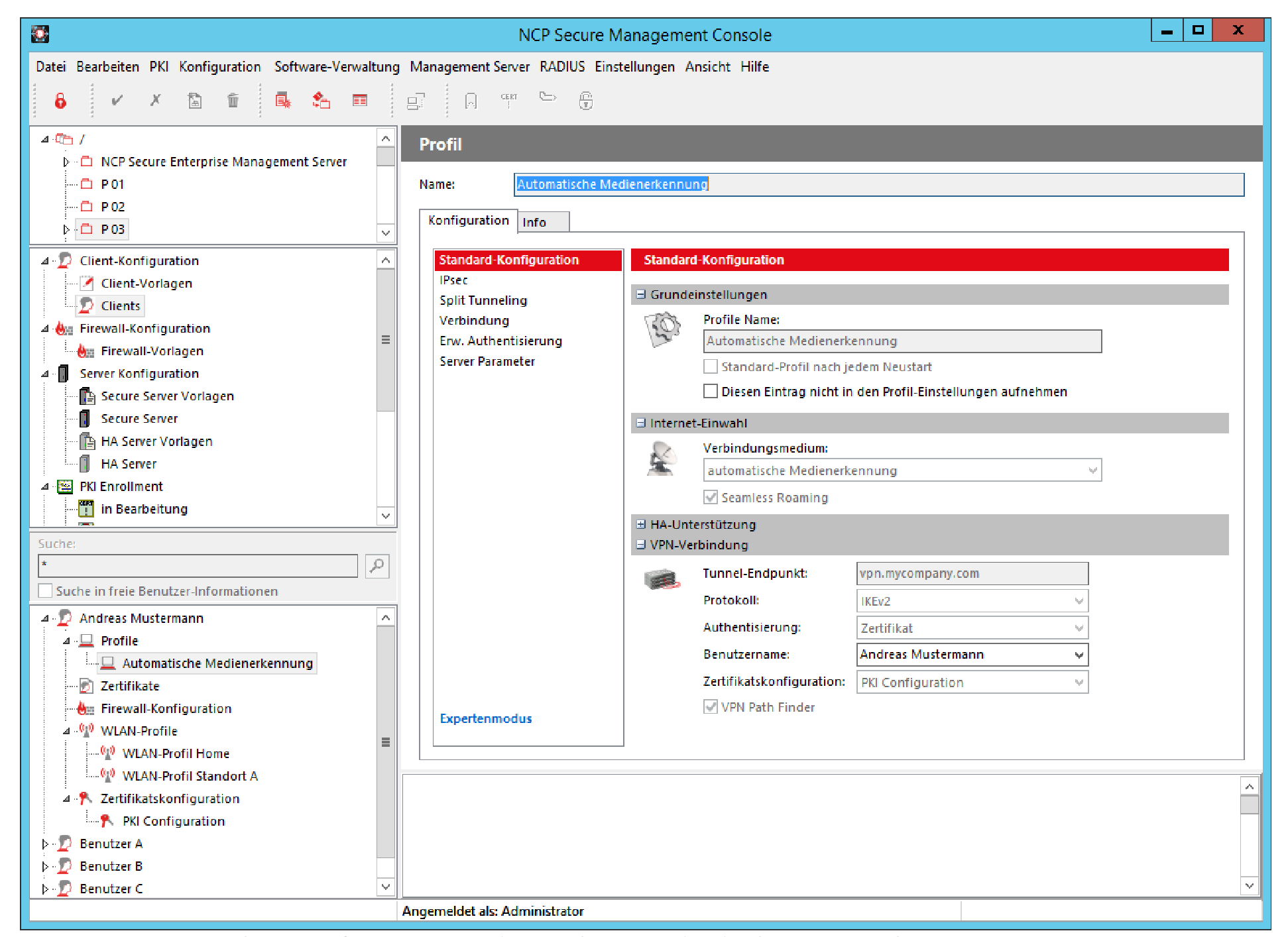The height and width of the screenshot is (937, 1288).
Task: Click the red document with gear icon
Action: tap(283, 101)
